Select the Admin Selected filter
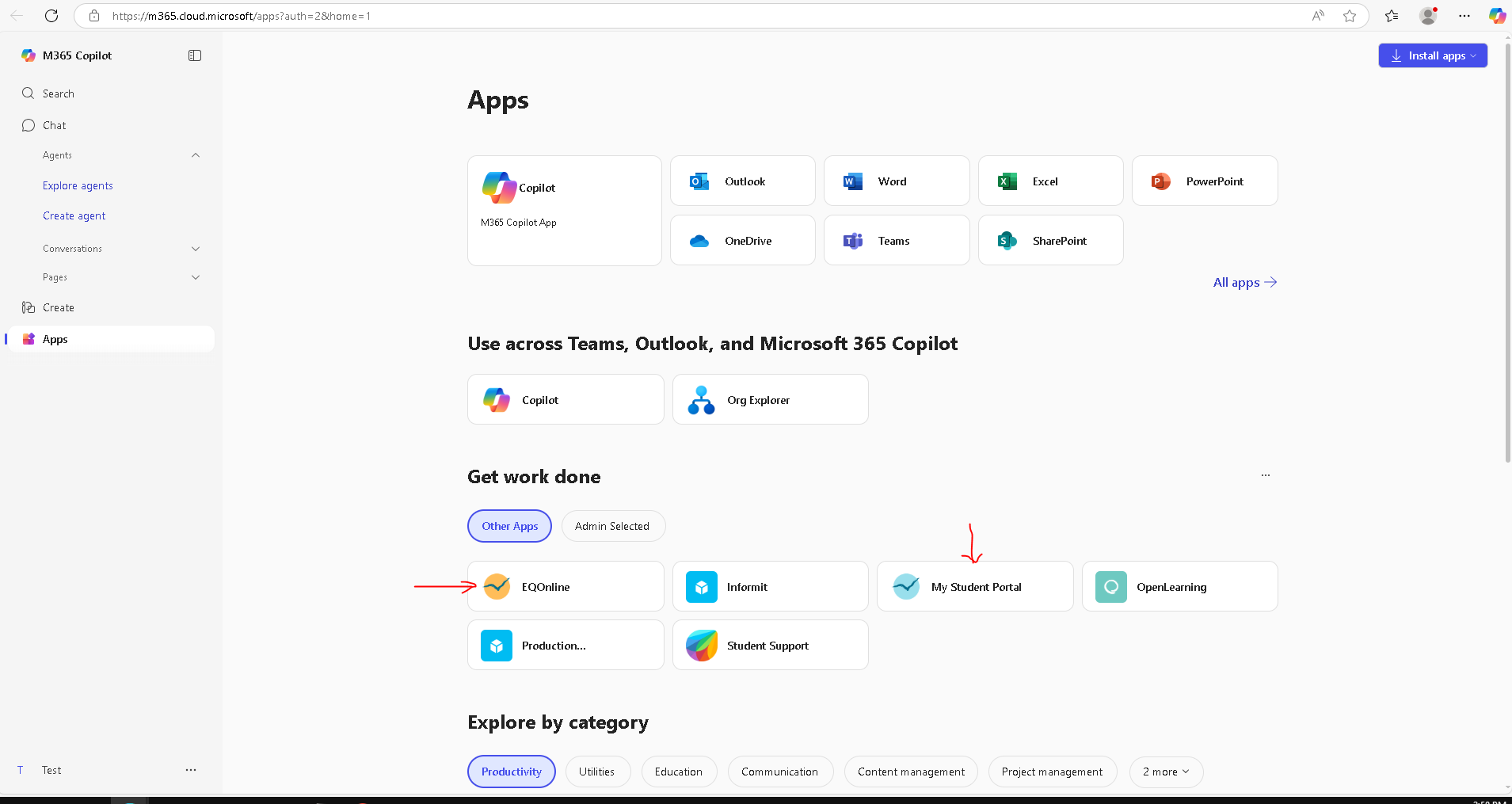Viewport: 1512px width, 804px height. coord(613,526)
